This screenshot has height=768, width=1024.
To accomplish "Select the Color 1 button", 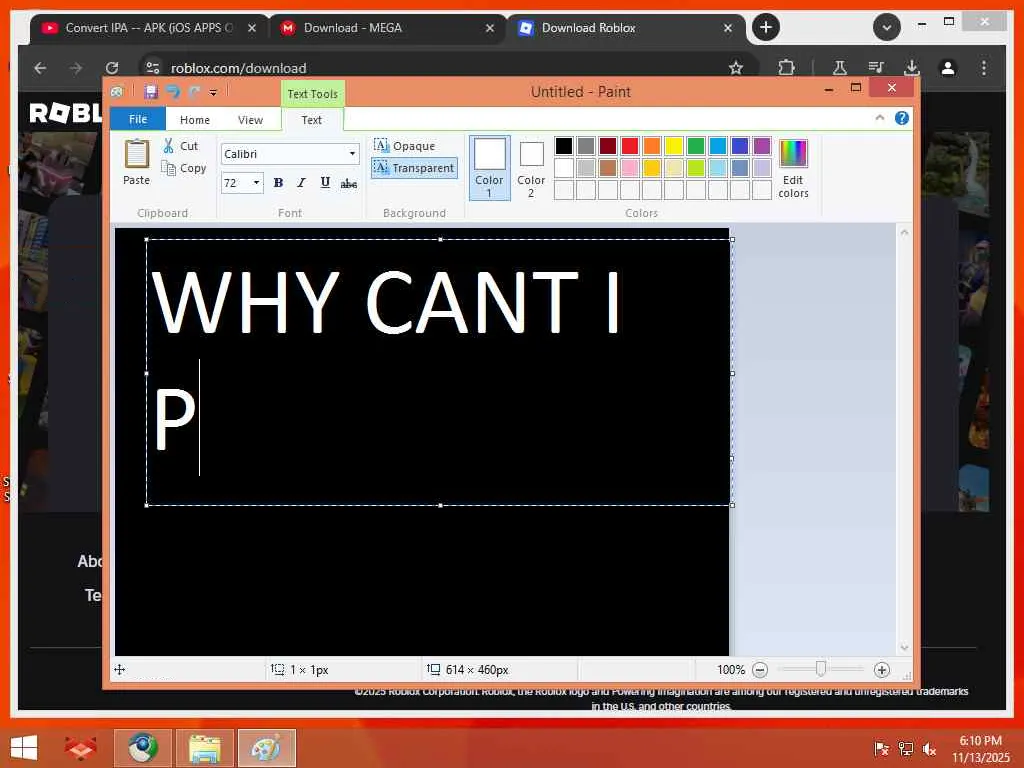I will (489, 168).
